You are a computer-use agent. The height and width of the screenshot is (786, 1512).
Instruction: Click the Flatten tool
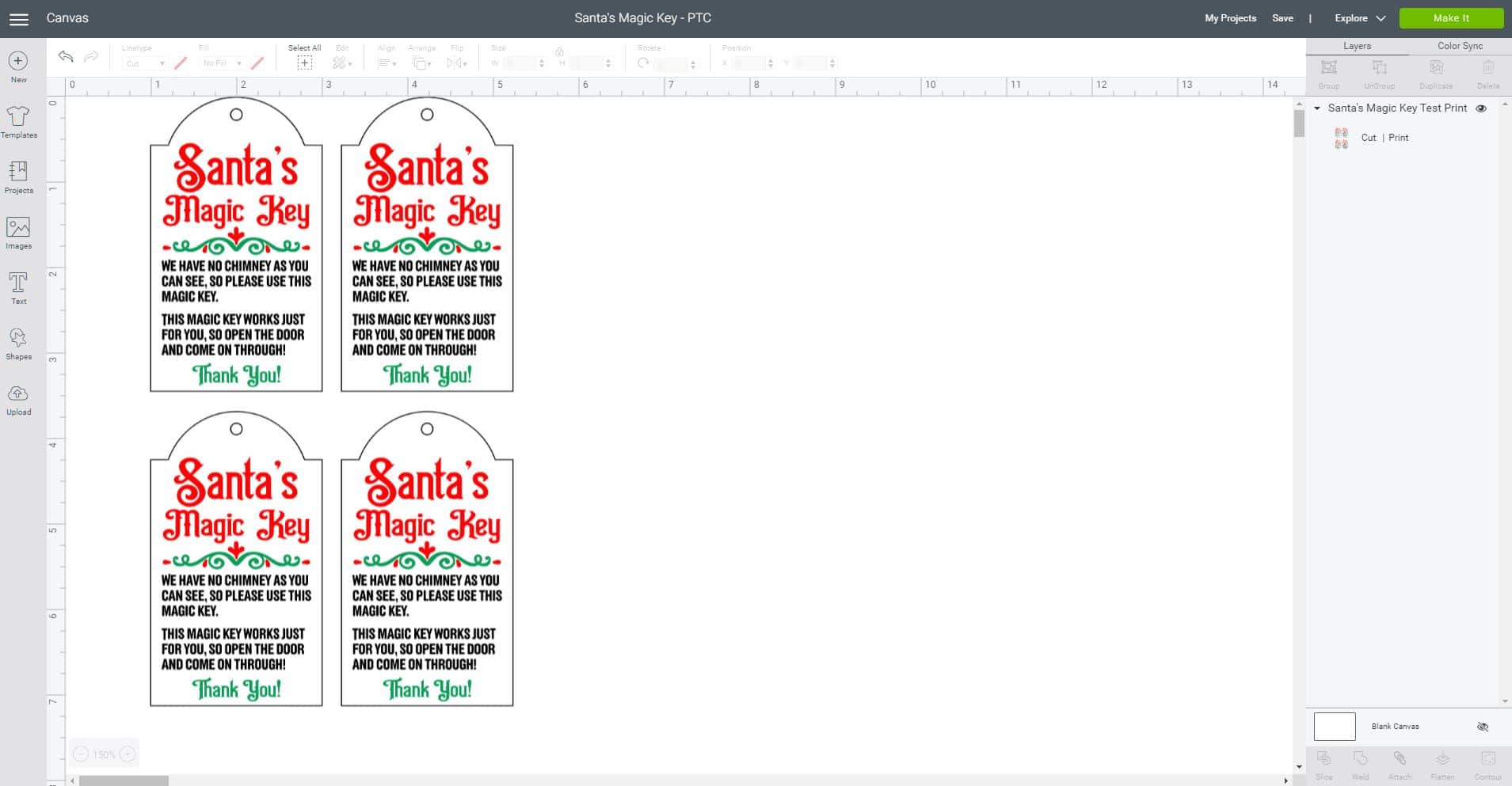1442,765
